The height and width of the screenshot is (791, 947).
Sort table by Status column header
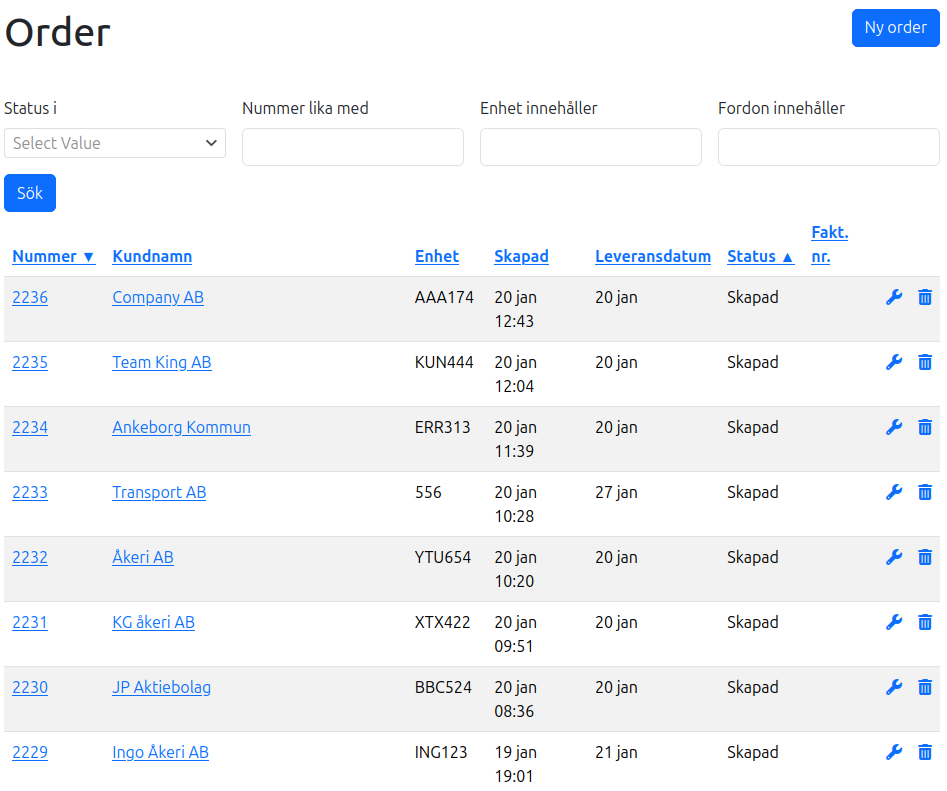[760, 256]
